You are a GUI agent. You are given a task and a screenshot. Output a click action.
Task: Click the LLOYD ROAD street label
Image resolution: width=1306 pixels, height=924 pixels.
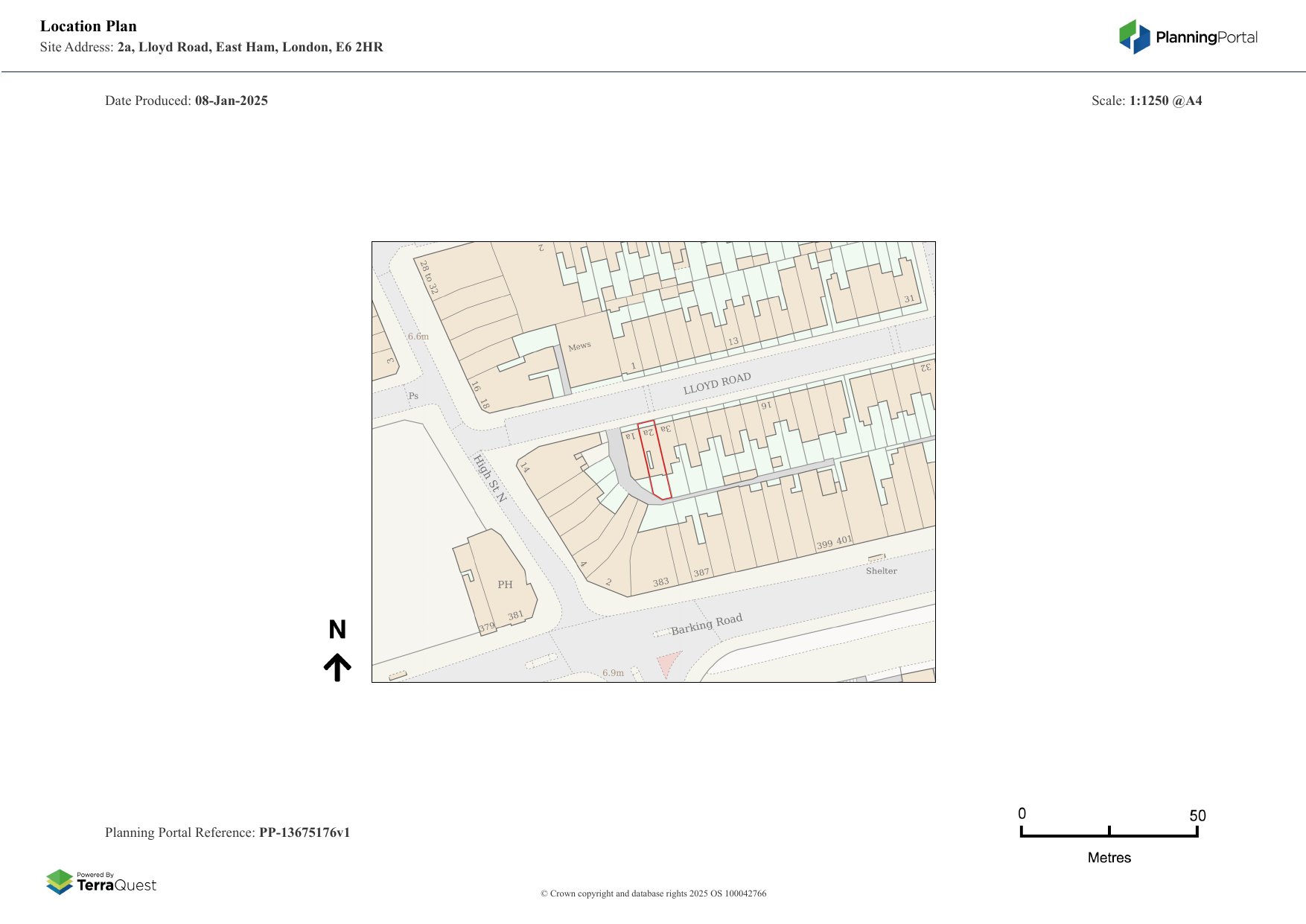click(x=717, y=383)
